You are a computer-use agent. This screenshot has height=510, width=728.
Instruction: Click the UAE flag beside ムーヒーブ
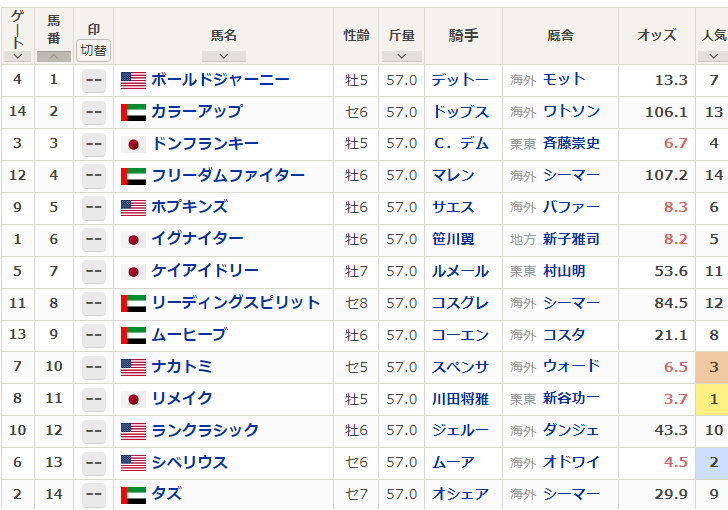pos(133,335)
